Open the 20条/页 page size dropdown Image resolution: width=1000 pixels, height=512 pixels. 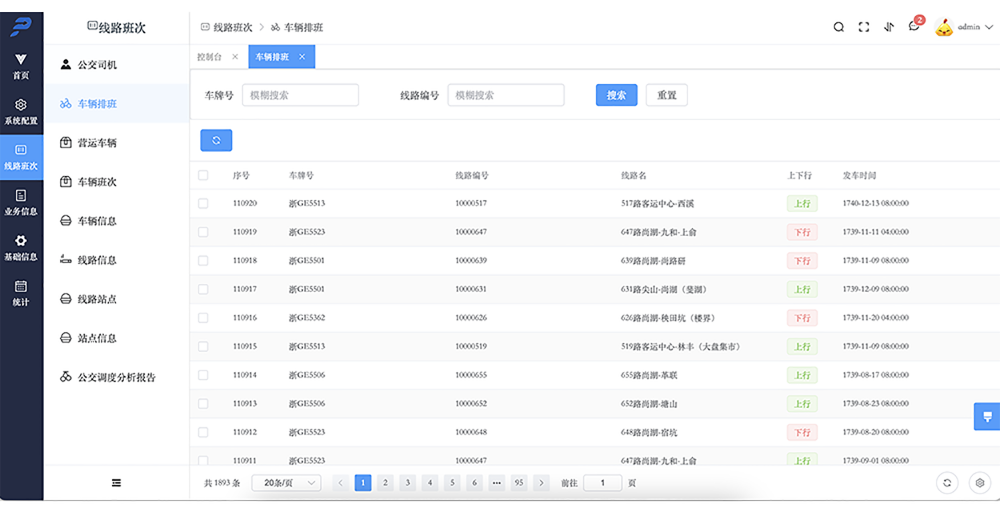click(286, 483)
